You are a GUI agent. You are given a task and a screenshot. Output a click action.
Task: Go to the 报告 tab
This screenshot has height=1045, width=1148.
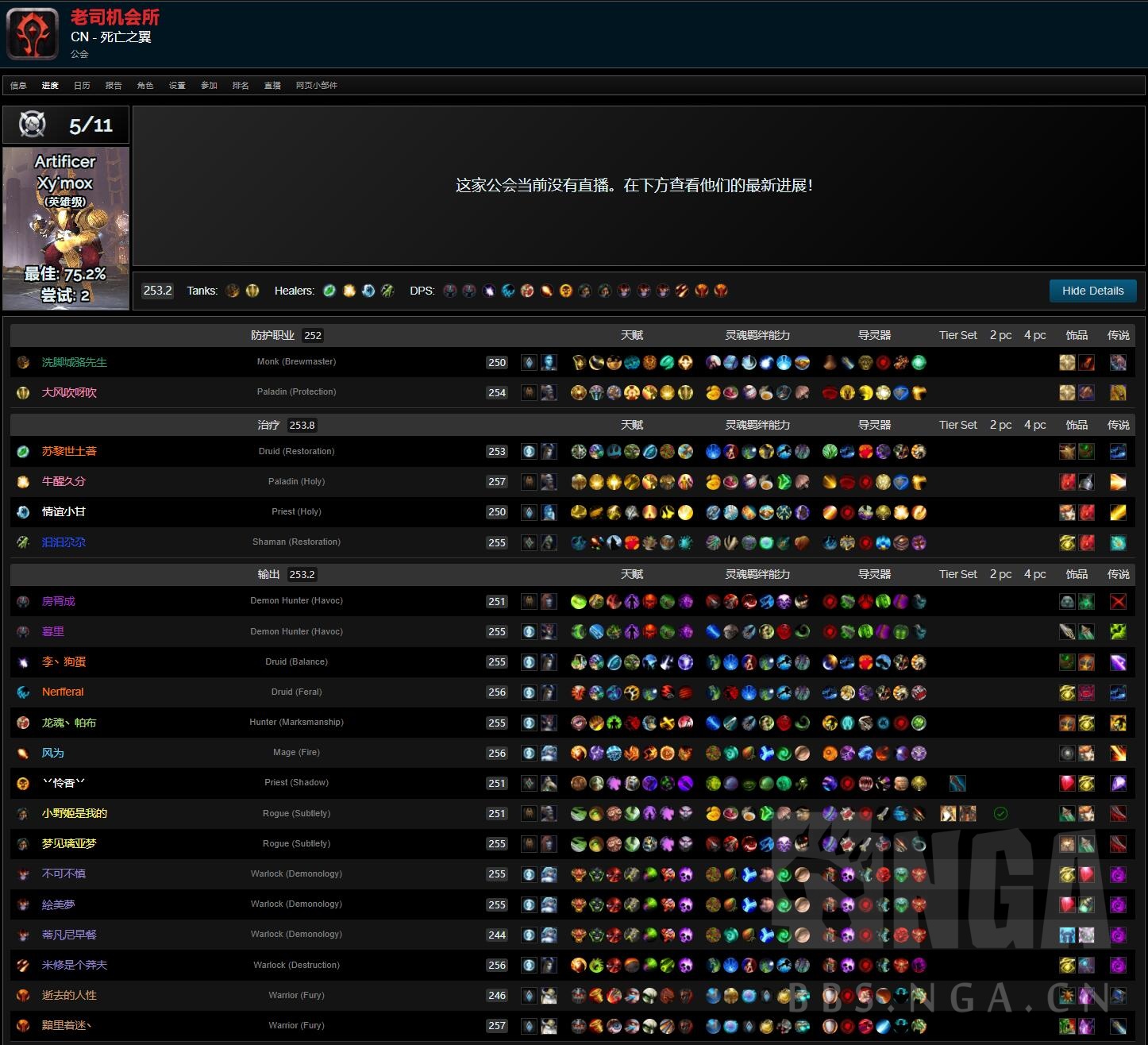(114, 85)
